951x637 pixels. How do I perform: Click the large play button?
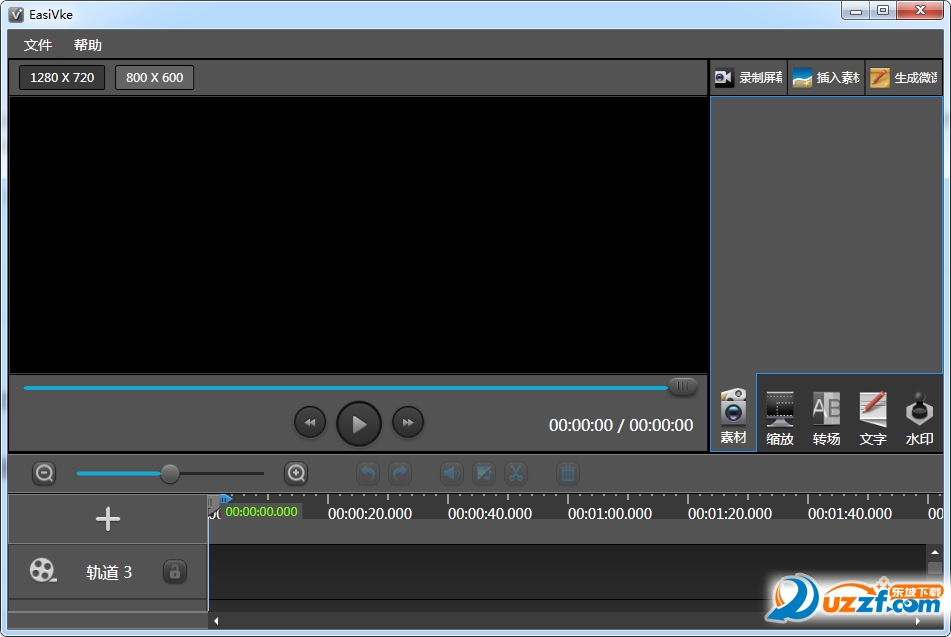coord(359,424)
